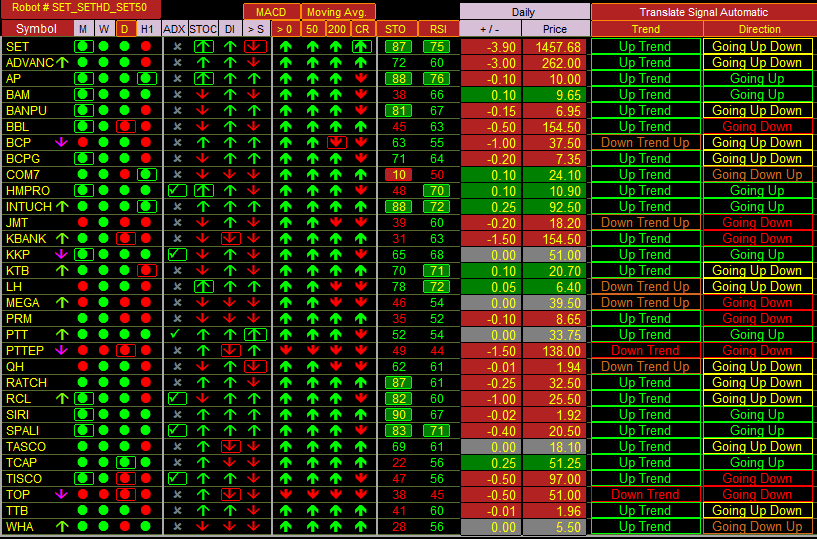Viewport: 817px width, 539px height.
Task: Click PTTEP's Down Trend cell
Action: pyautogui.click(x=646, y=350)
